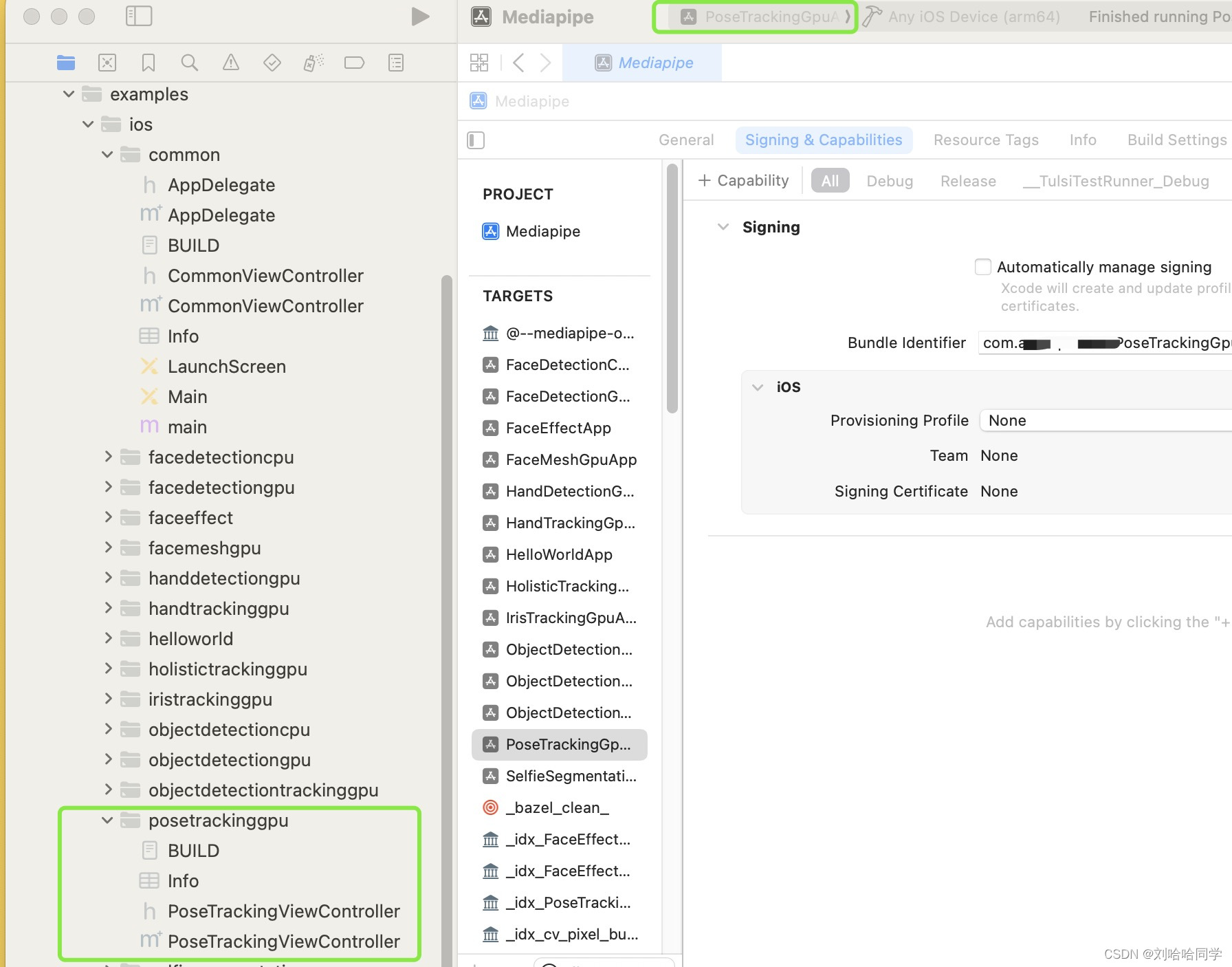Filter capabilities by Debug configuration

(x=890, y=181)
